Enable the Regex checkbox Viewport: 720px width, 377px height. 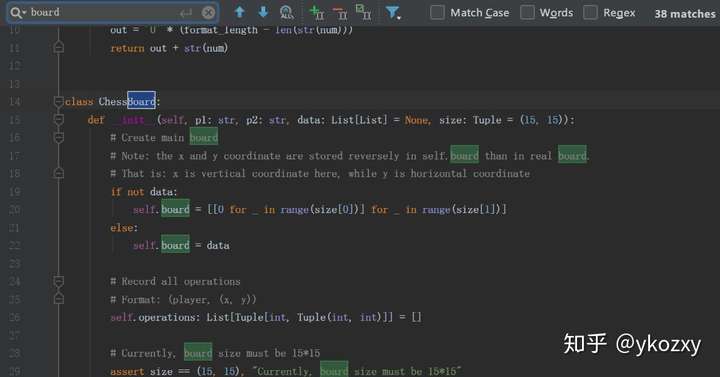coord(590,12)
